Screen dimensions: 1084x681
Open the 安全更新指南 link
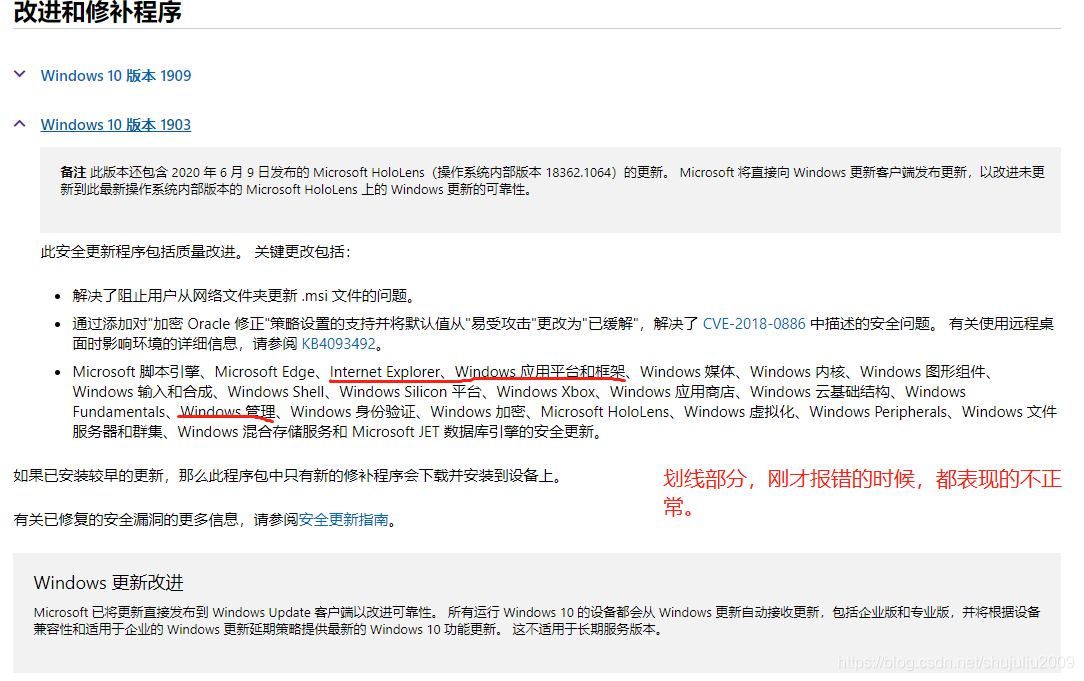pyautogui.click(x=344, y=519)
